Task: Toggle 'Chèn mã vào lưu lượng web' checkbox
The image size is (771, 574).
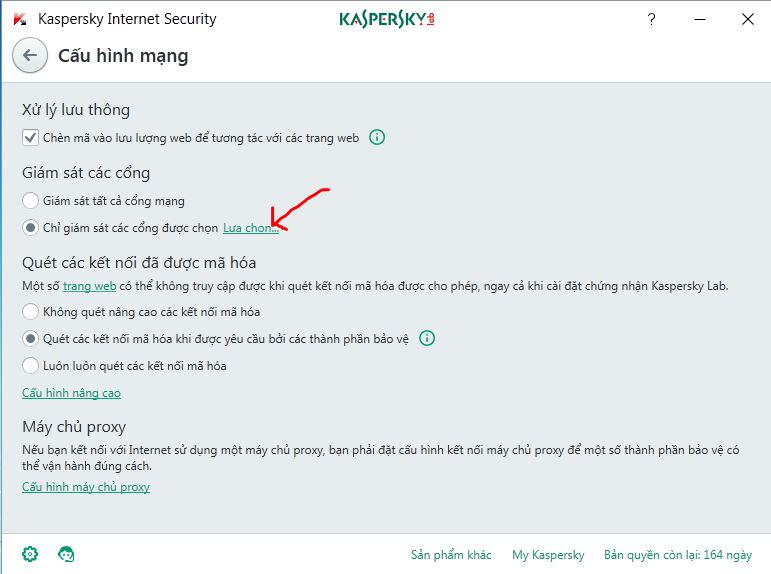Action: pyautogui.click(x=30, y=138)
